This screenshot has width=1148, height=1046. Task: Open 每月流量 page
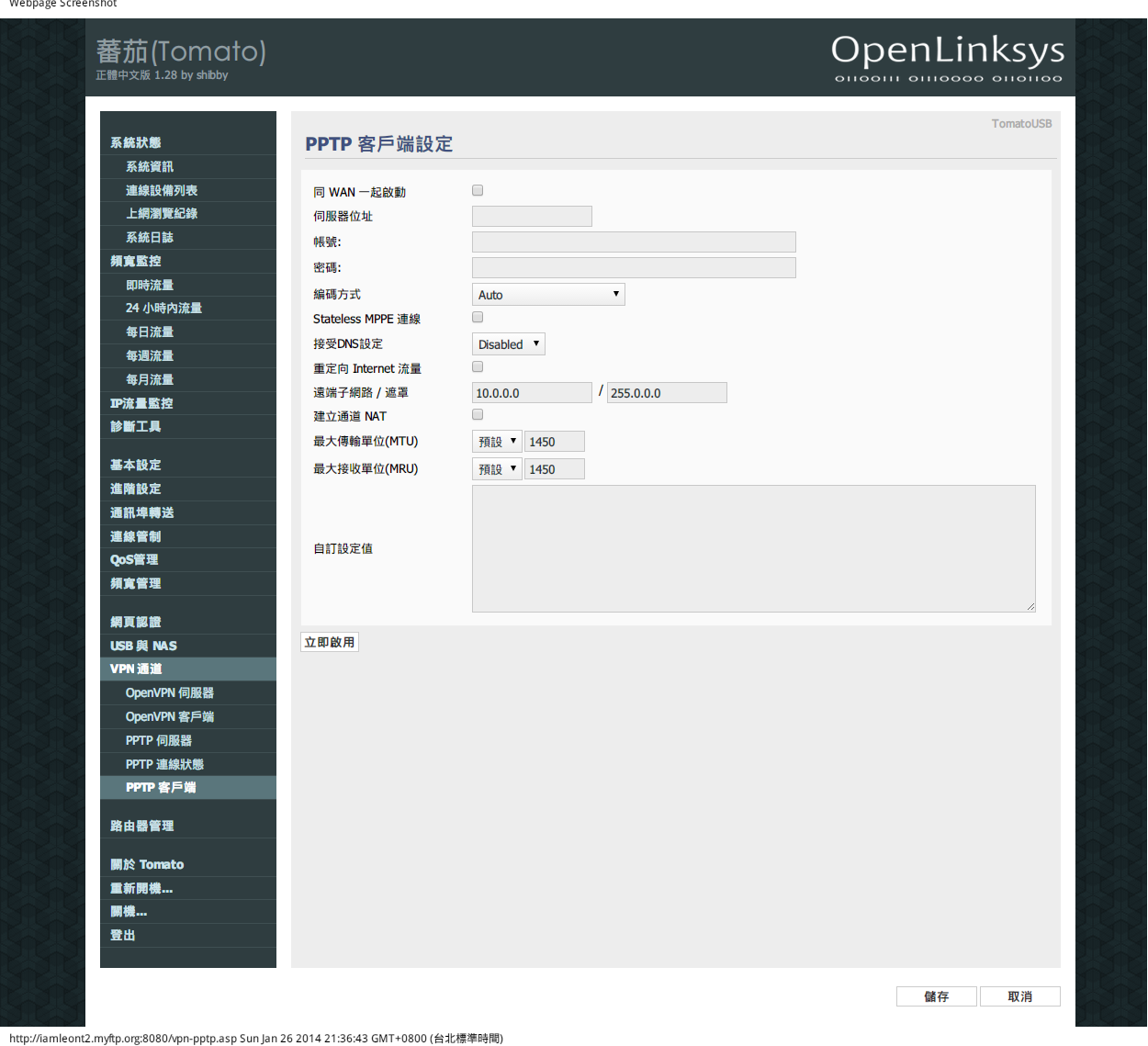point(188,380)
